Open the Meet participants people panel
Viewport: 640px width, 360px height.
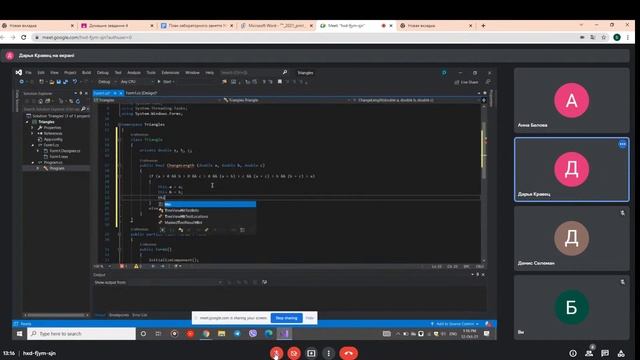coord(589,353)
